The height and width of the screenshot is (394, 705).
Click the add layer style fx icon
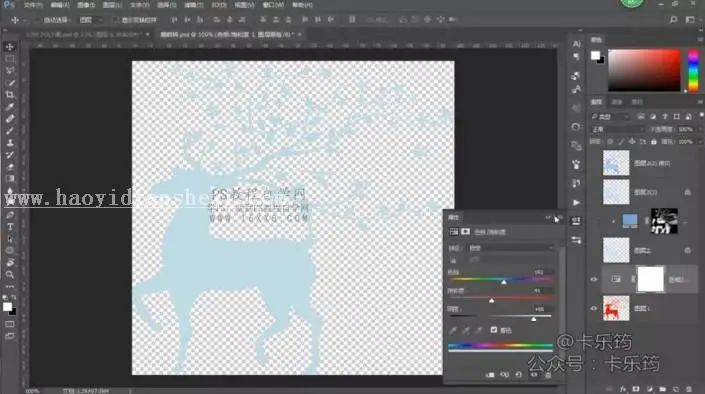[x=623, y=389]
